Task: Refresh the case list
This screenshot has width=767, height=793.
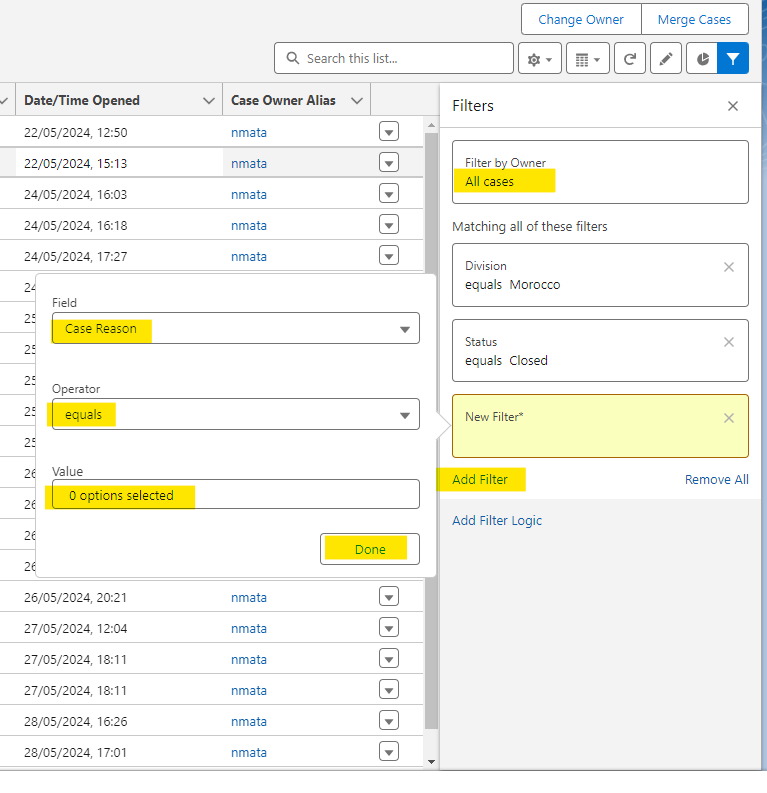Action: 629,59
